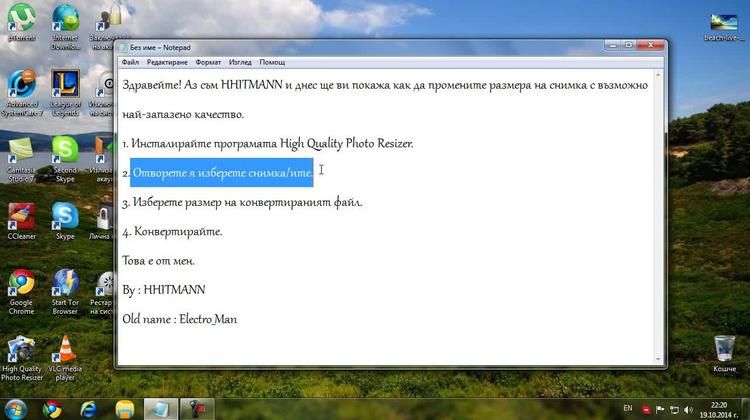Open Internet Download Manager desktop icon
The height and width of the screenshot is (420, 750).
(65, 26)
